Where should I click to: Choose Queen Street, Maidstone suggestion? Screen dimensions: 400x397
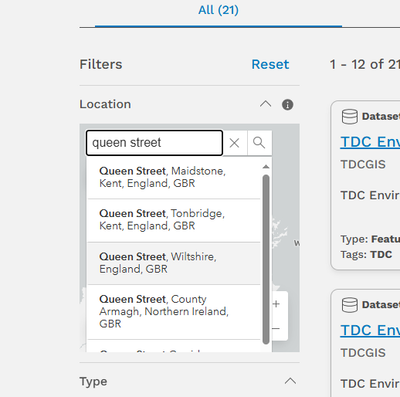click(x=174, y=177)
